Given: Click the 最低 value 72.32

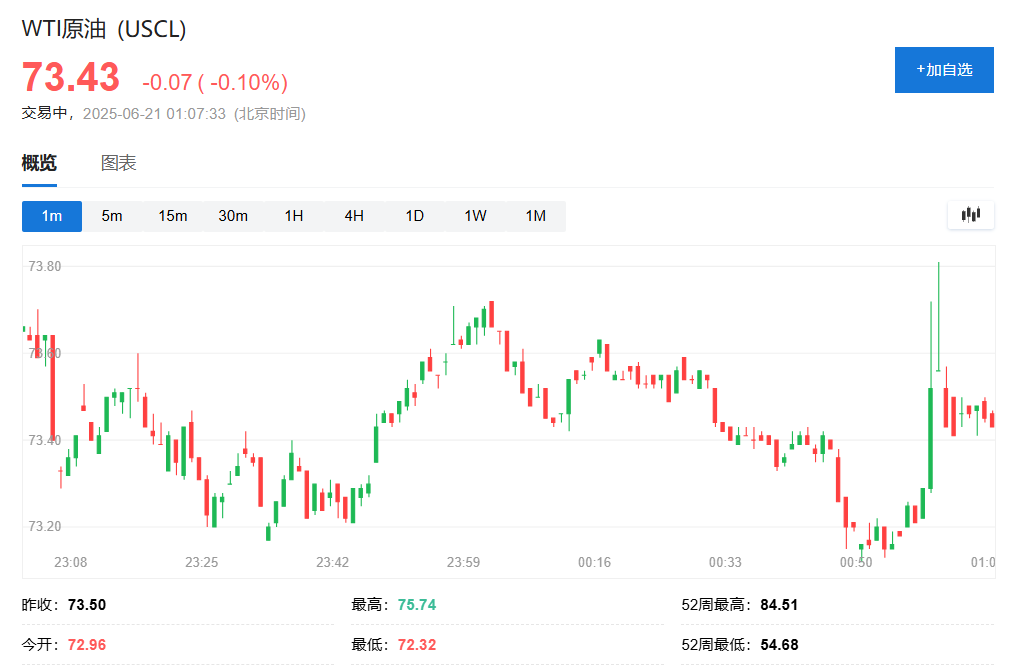Looking at the screenshot, I should pyautogui.click(x=416, y=645).
